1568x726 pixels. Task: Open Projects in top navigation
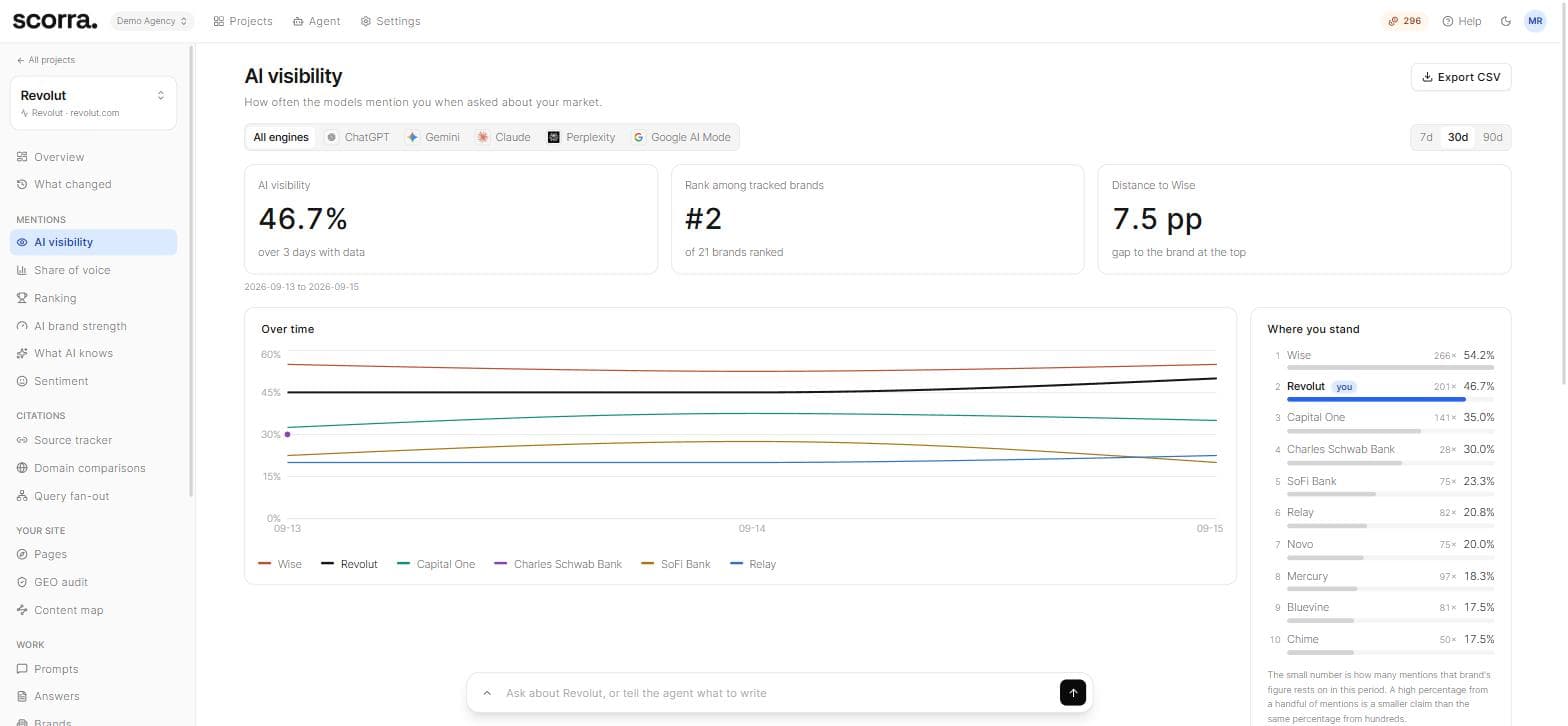[242, 21]
